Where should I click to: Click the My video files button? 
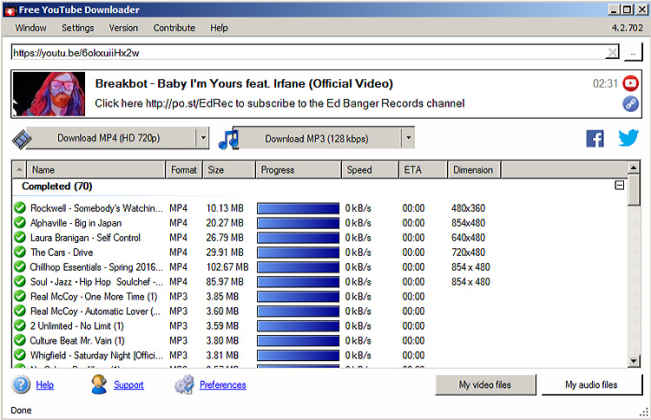click(x=485, y=385)
